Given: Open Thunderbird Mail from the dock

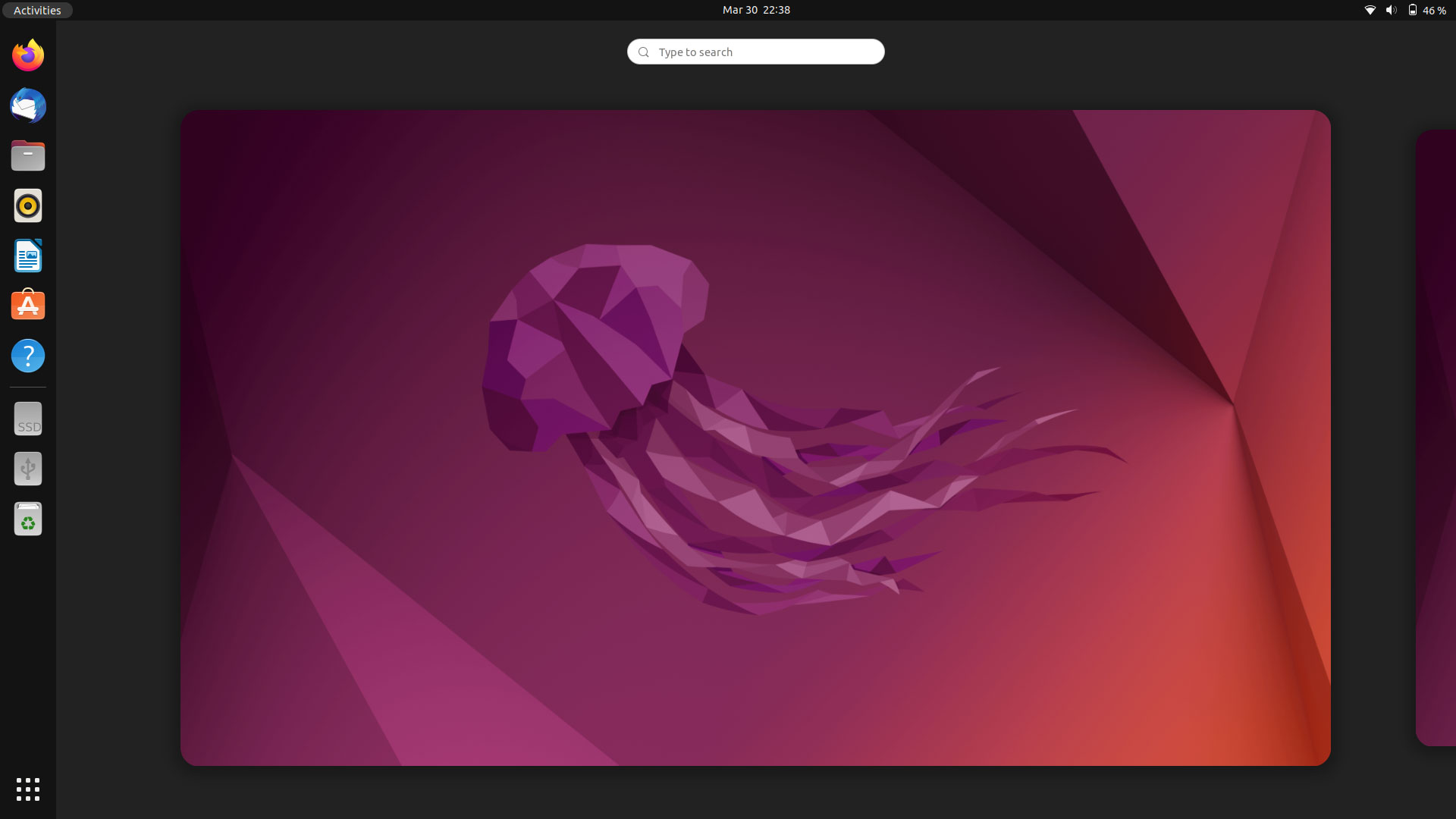Looking at the screenshot, I should pos(28,105).
